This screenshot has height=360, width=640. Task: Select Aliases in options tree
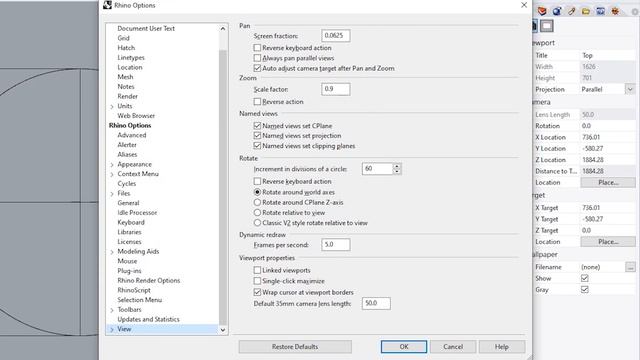(127, 155)
